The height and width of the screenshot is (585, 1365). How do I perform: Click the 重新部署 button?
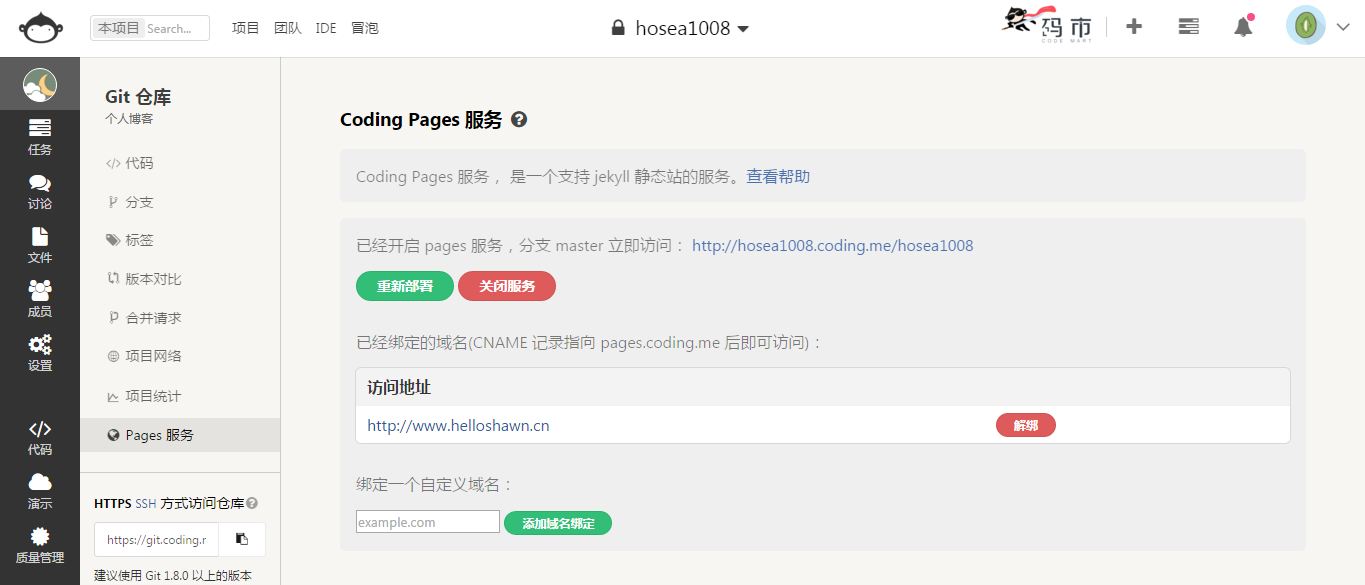coord(405,286)
